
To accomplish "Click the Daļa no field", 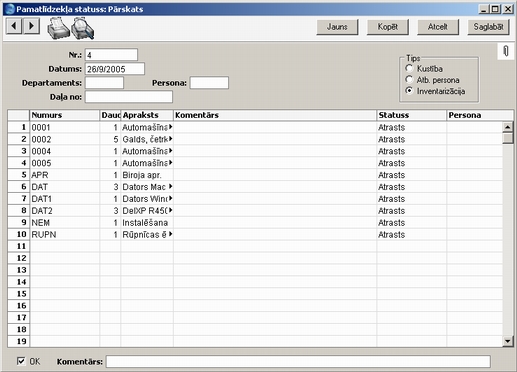I will [x=129, y=97].
